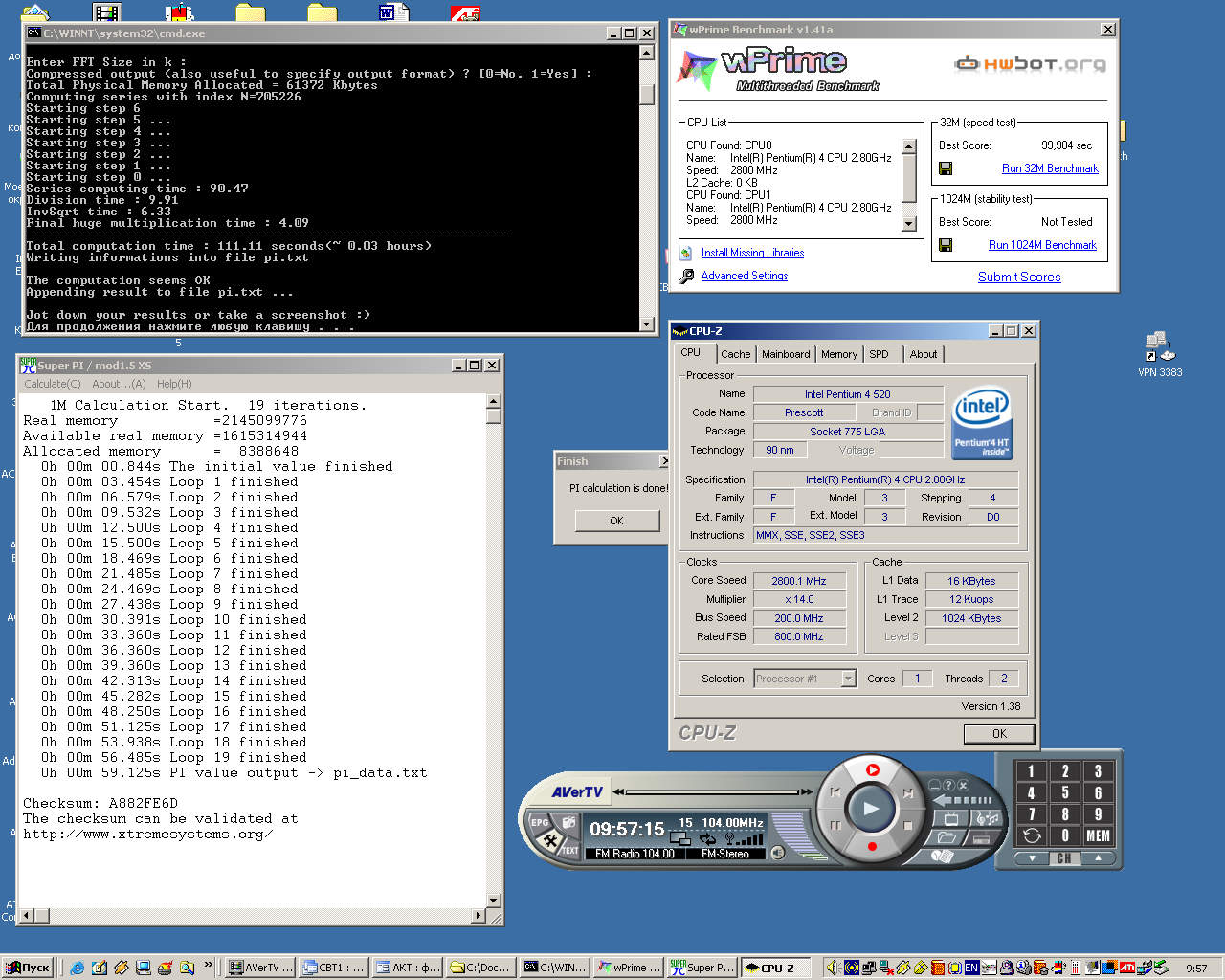
Task: Switch to AVerTV taskbar button
Action: pyautogui.click(x=261, y=968)
